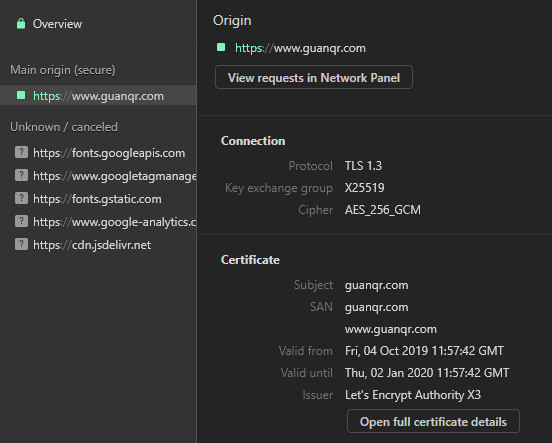Click the Origin URL https://www.guanqr.com text
Image resolution: width=552 pixels, height=443 pixels.
pos(300,48)
